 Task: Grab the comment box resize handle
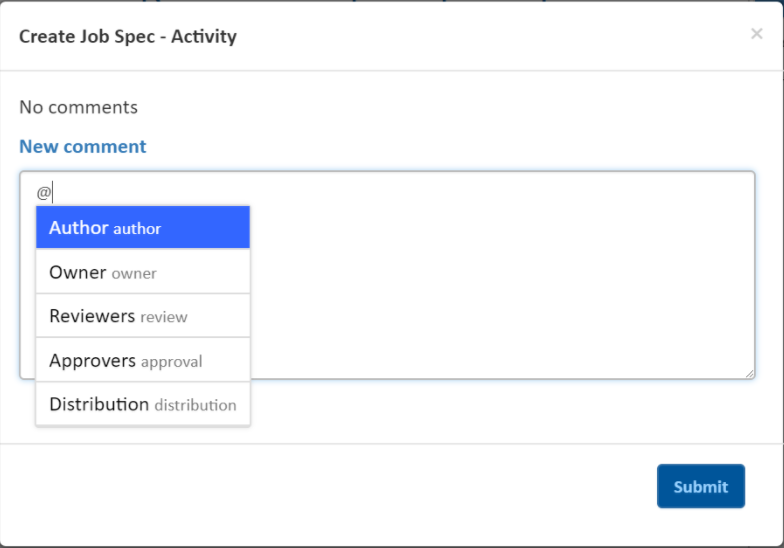749,373
